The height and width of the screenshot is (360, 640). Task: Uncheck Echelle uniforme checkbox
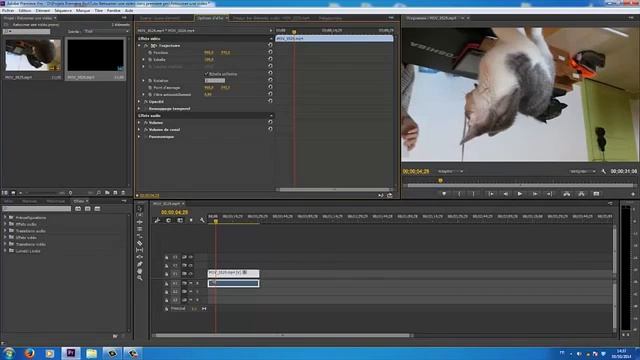(207, 74)
